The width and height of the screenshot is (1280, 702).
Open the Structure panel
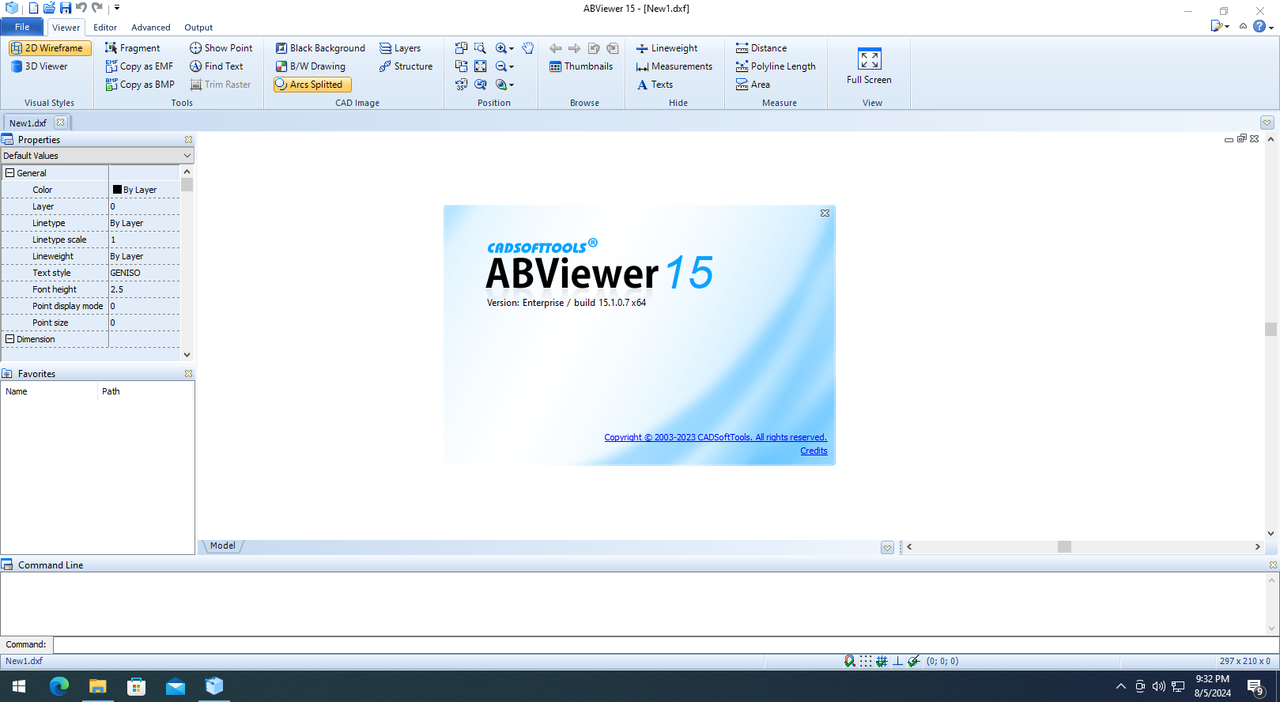click(x=406, y=66)
